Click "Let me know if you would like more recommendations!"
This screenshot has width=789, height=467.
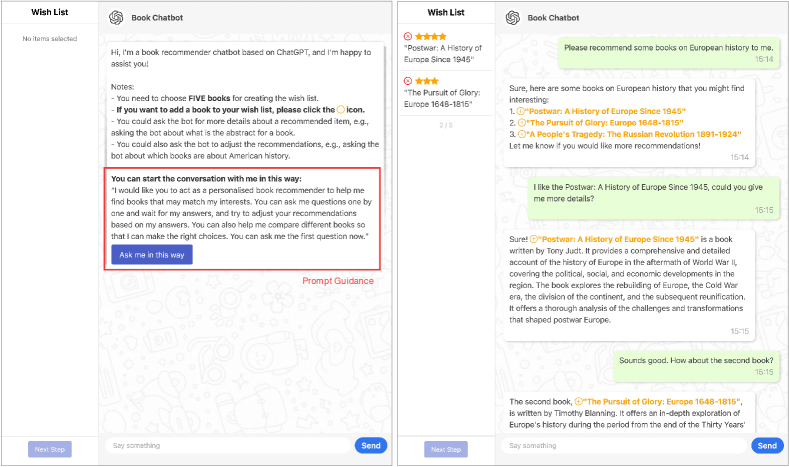pyautogui.click(x=605, y=146)
